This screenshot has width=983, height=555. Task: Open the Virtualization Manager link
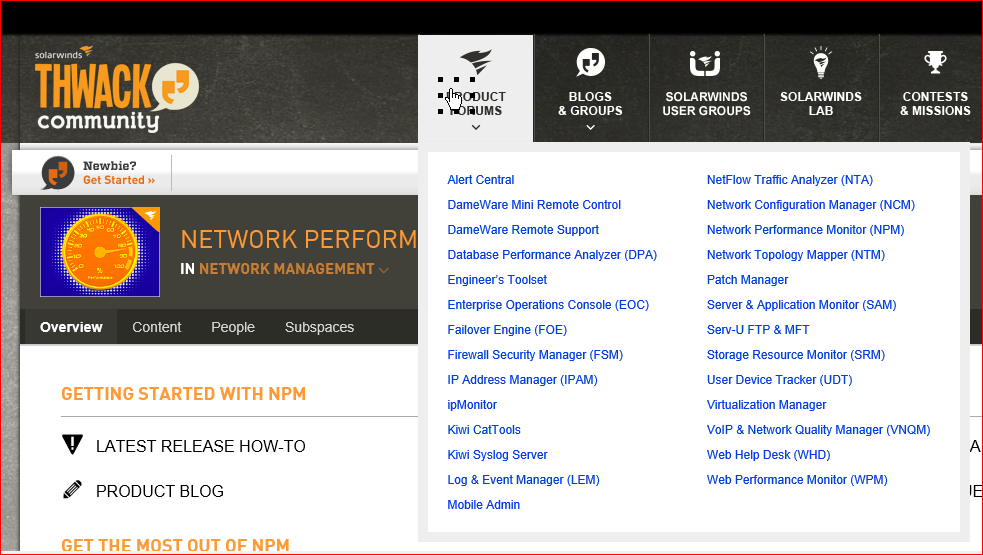pos(766,405)
